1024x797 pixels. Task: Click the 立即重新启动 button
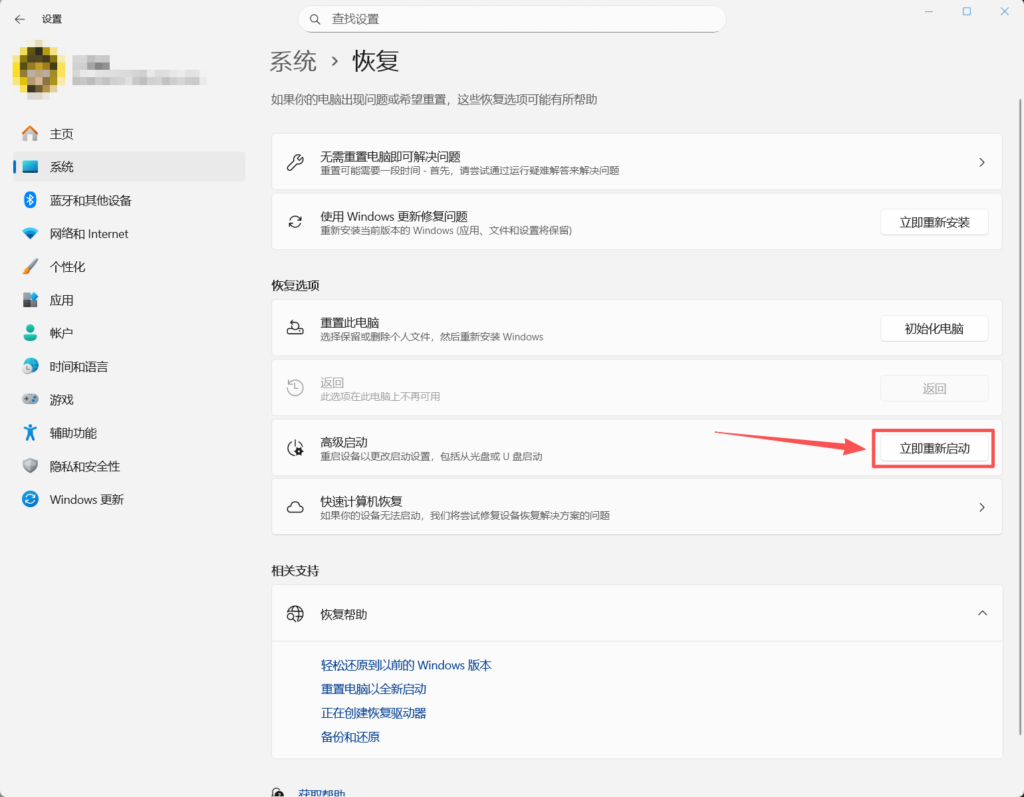[934, 449]
